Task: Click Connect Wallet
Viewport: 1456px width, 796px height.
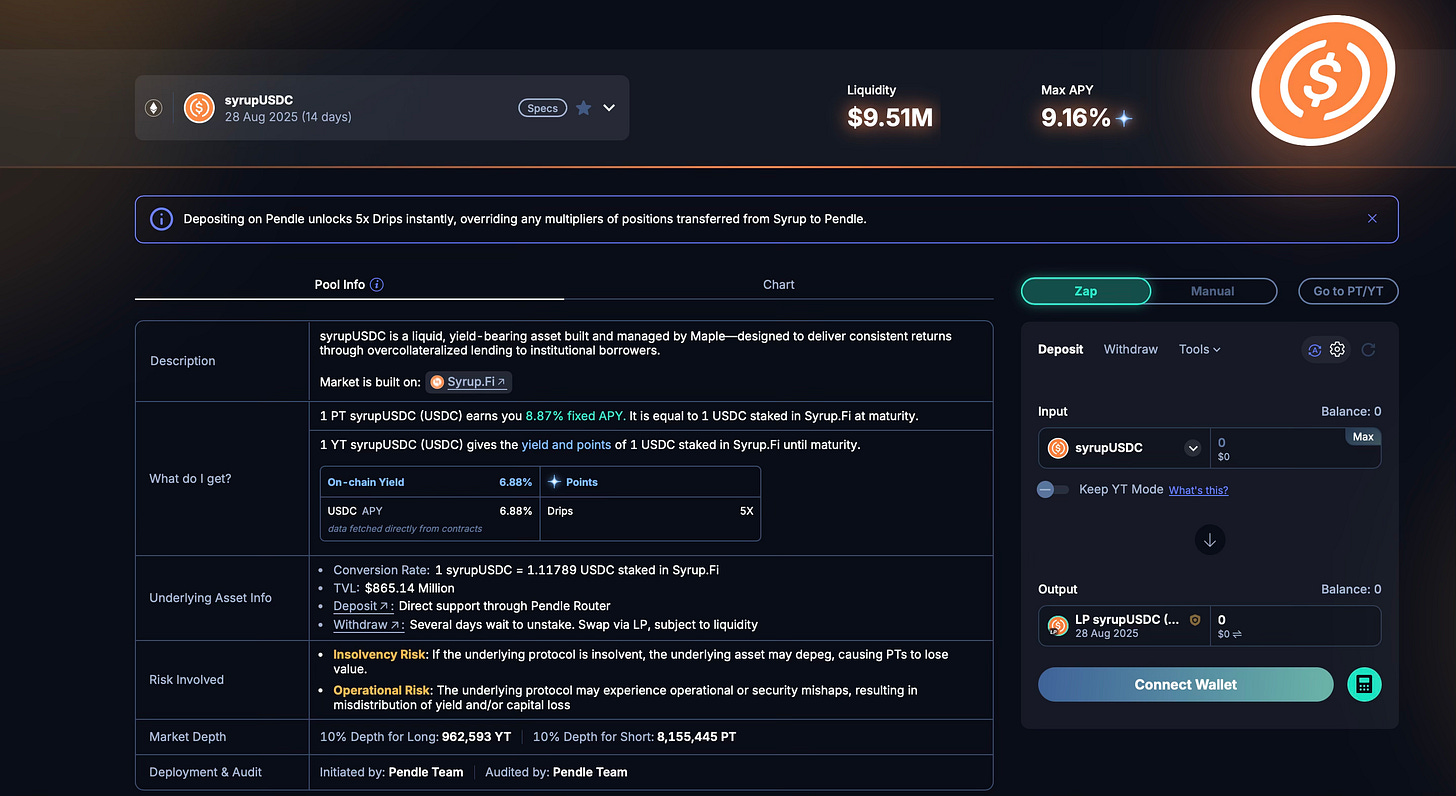Action: click(1186, 685)
